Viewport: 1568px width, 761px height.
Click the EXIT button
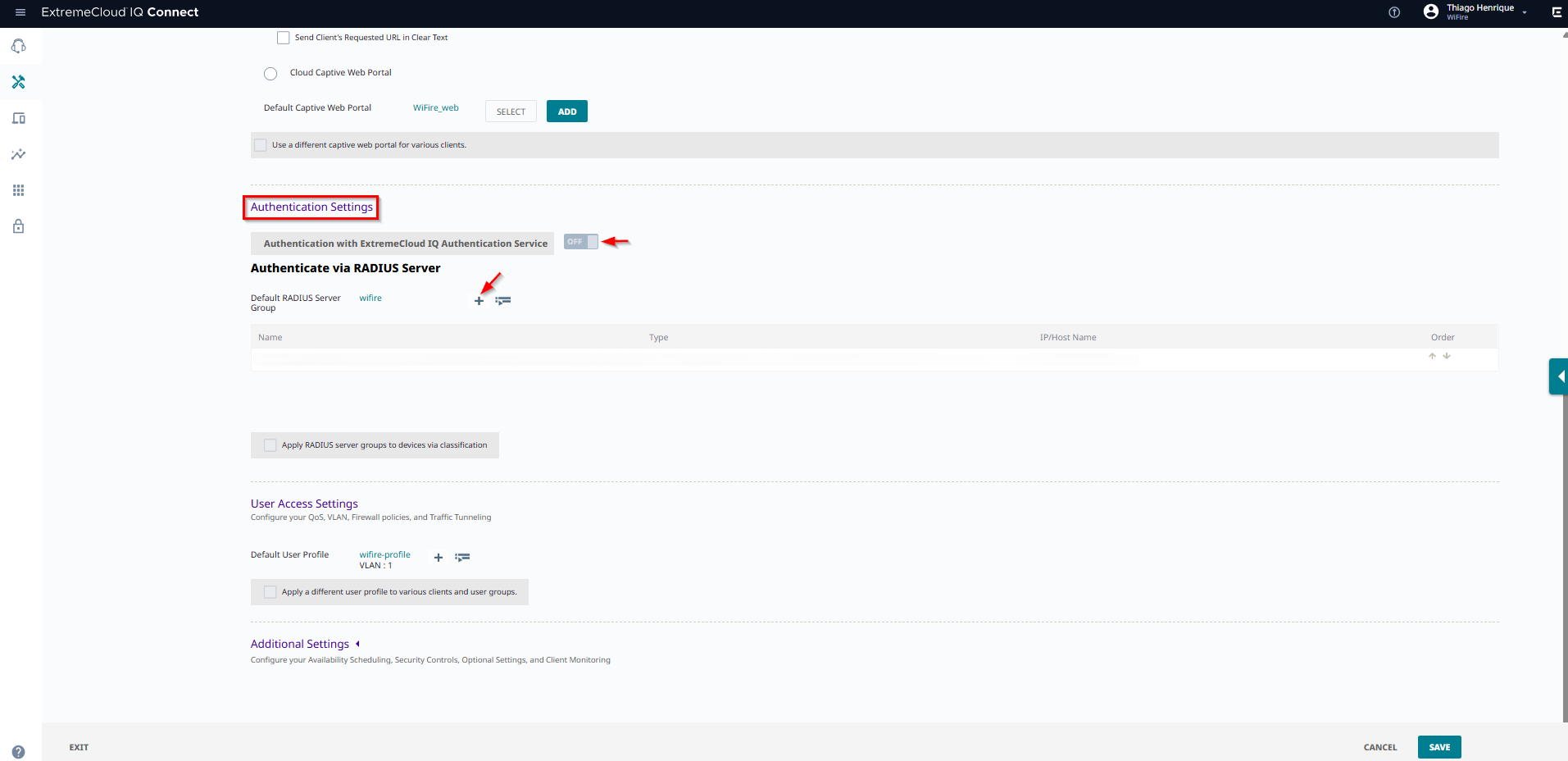(x=79, y=747)
